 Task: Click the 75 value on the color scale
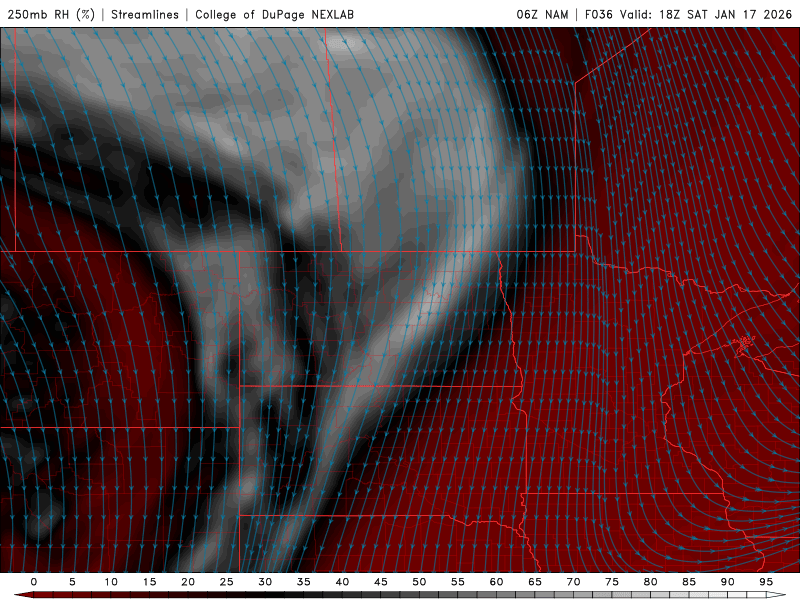coord(611,582)
